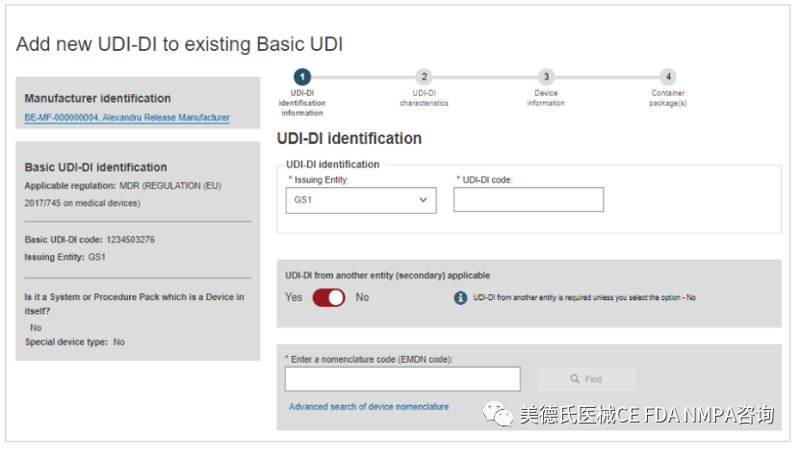Click the EMDN nomenclature code text box
Image resolution: width=800 pixels, height=450 pixels.
(402, 379)
